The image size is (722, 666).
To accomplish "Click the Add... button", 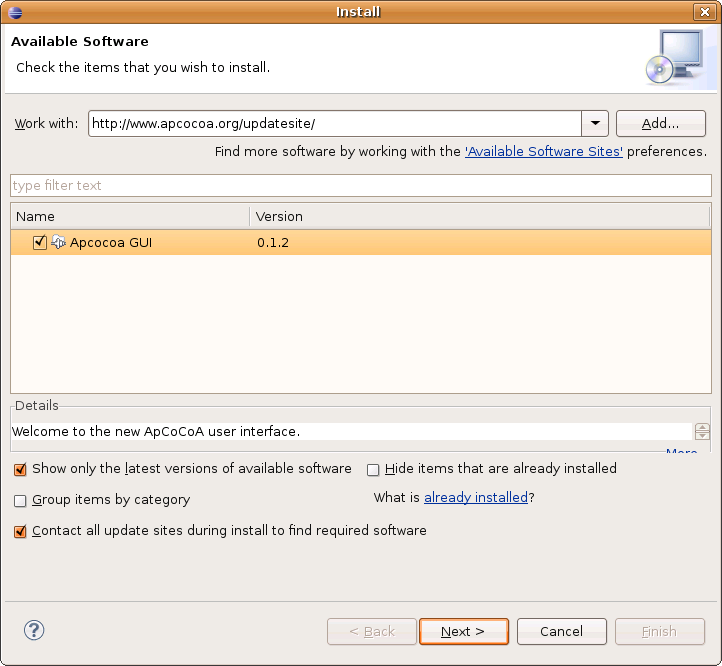I will point(661,123).
